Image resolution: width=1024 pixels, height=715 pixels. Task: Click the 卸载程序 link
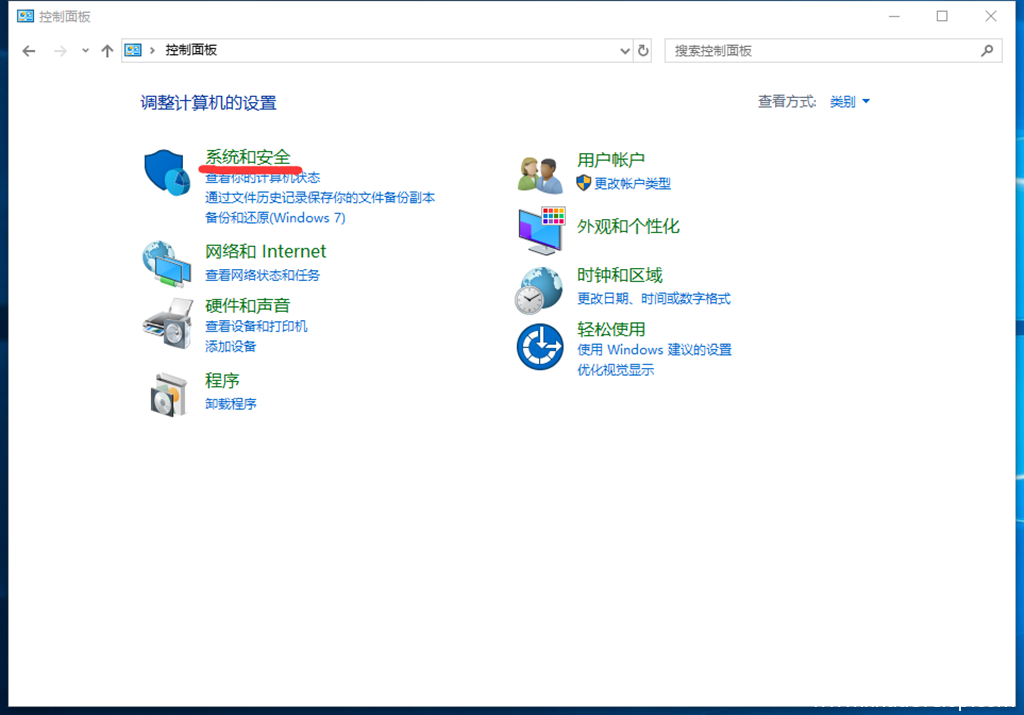[x=231, y=404]
